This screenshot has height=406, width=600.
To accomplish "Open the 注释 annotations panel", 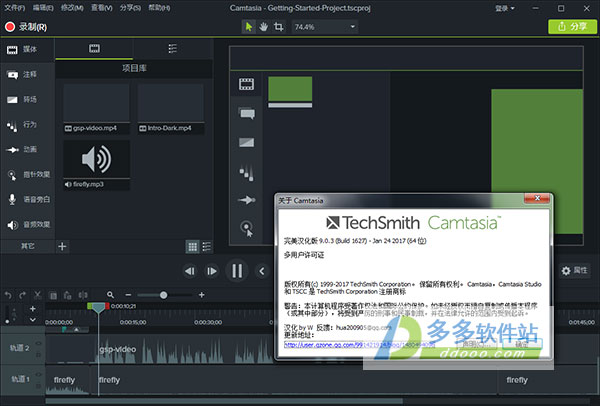I will tap(28, 75).
